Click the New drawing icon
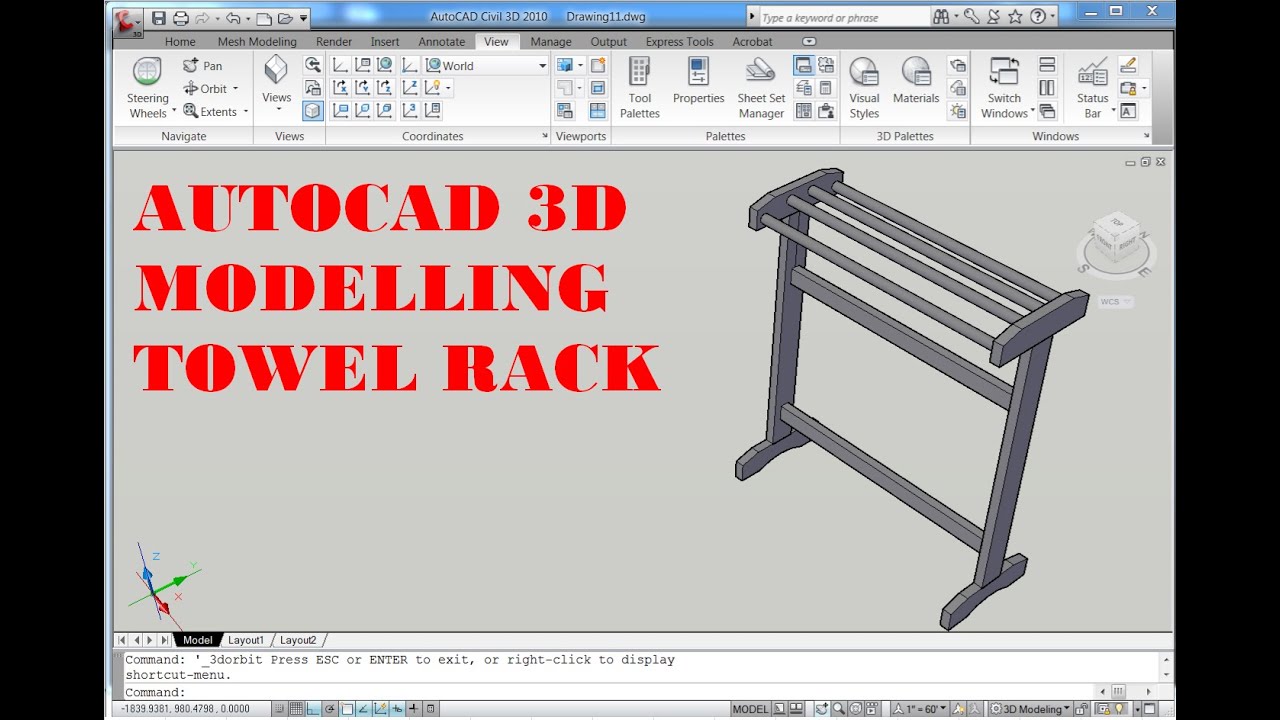The image size is (1280, 720). click(264, 18)
